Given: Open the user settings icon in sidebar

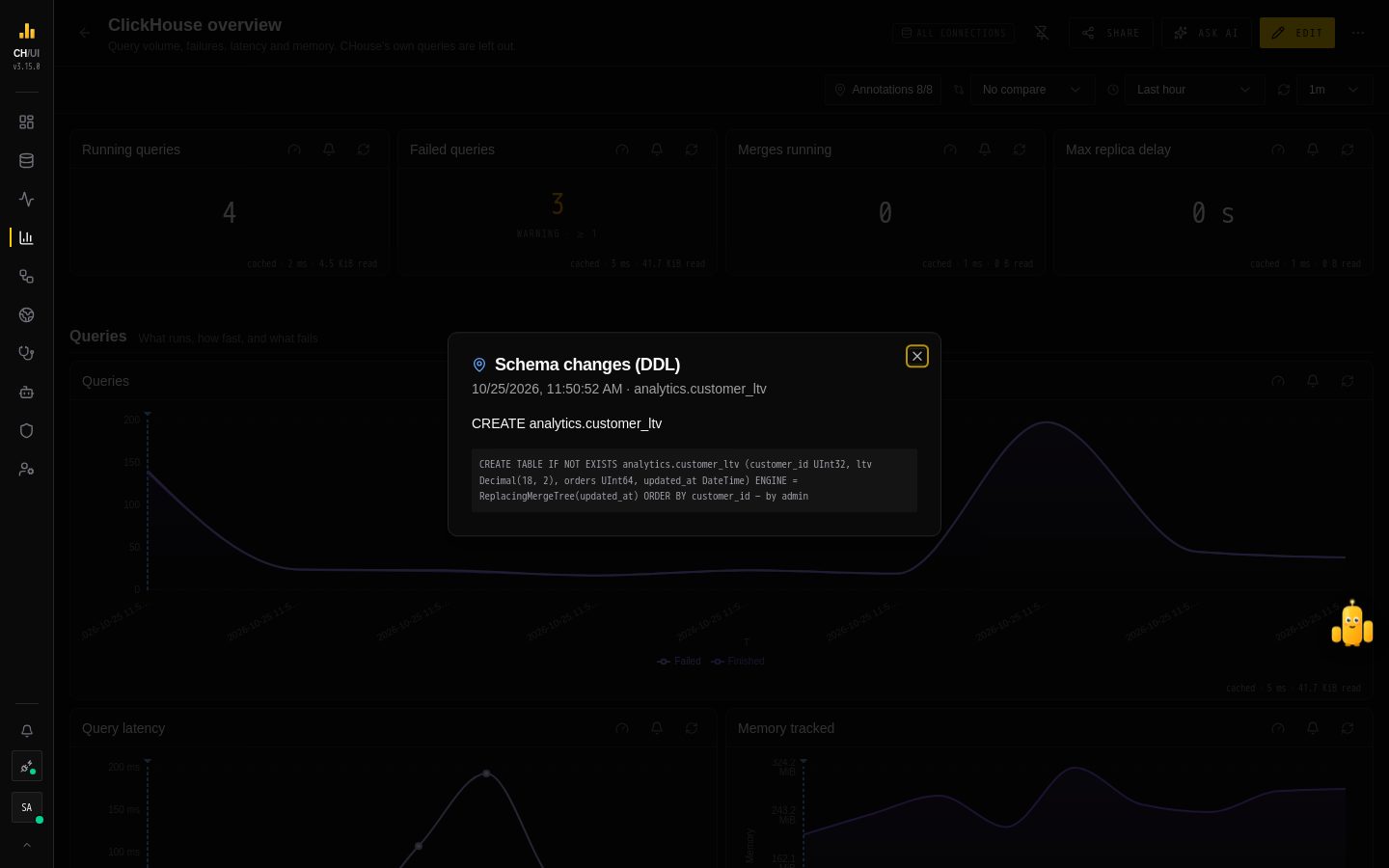Looking at the screenshot, I should click(27, 469).
